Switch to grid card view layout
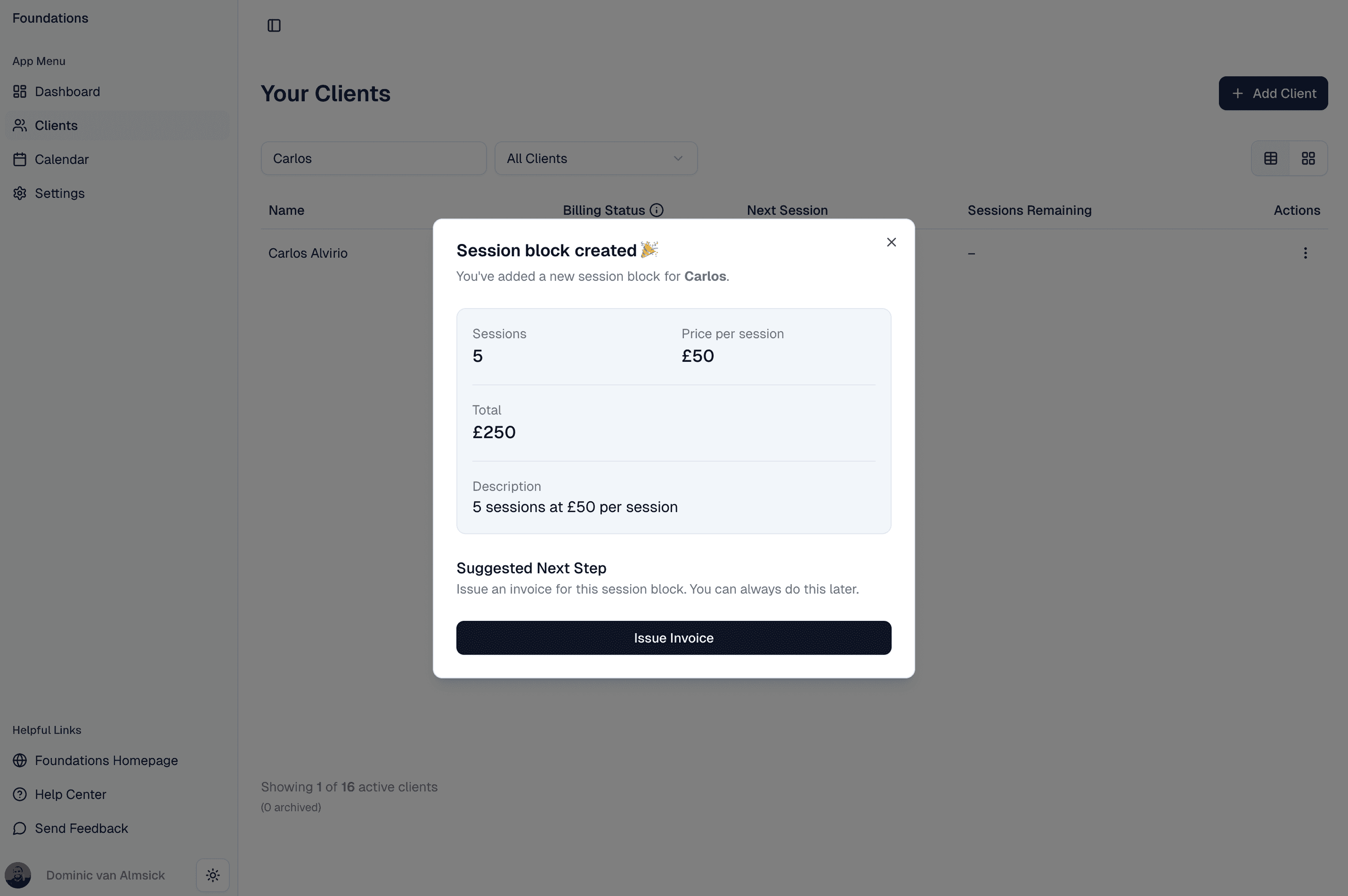1348x896 pixels. click(1308, 158)
